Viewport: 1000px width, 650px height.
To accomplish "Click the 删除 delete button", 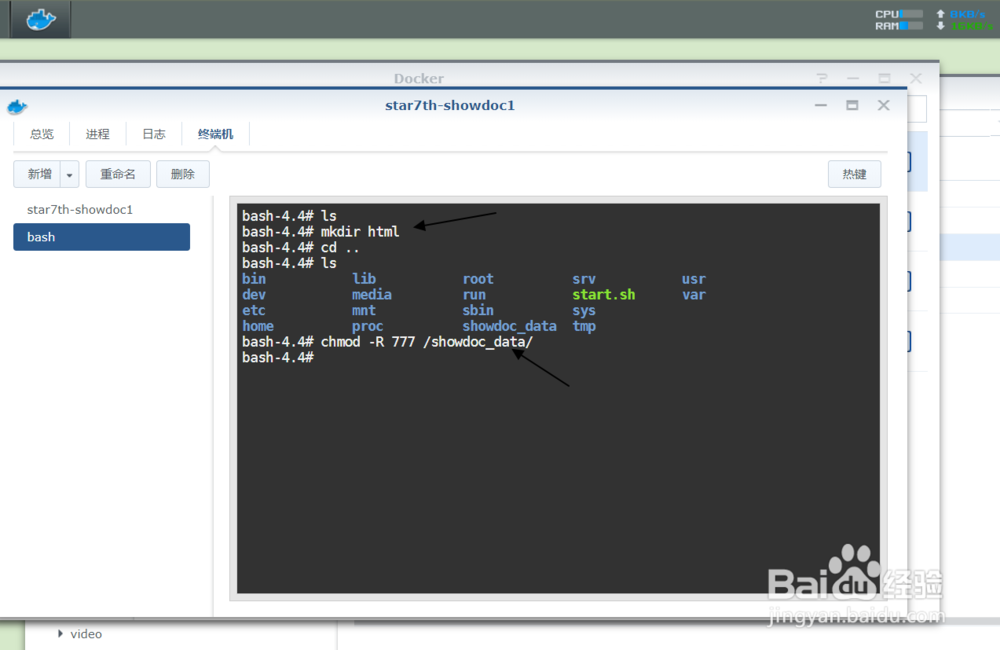I will (x=183, y=174).
